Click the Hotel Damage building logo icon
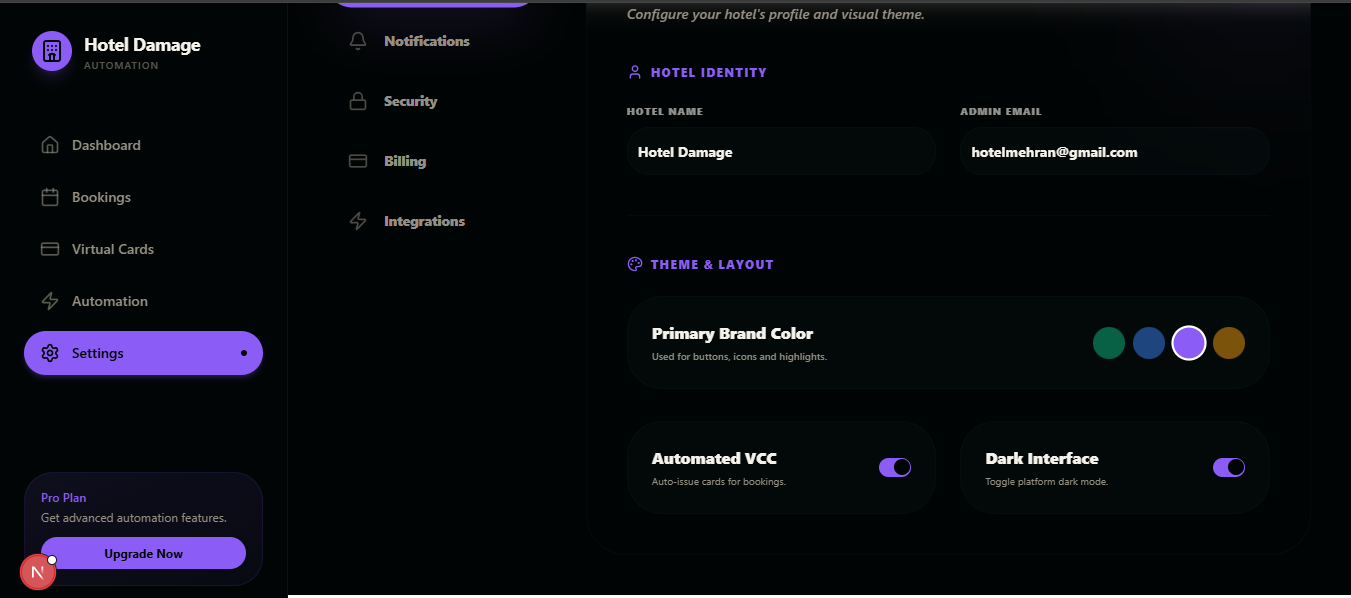Viewport: 1351px width, 598px height. (x=52, y=51)
